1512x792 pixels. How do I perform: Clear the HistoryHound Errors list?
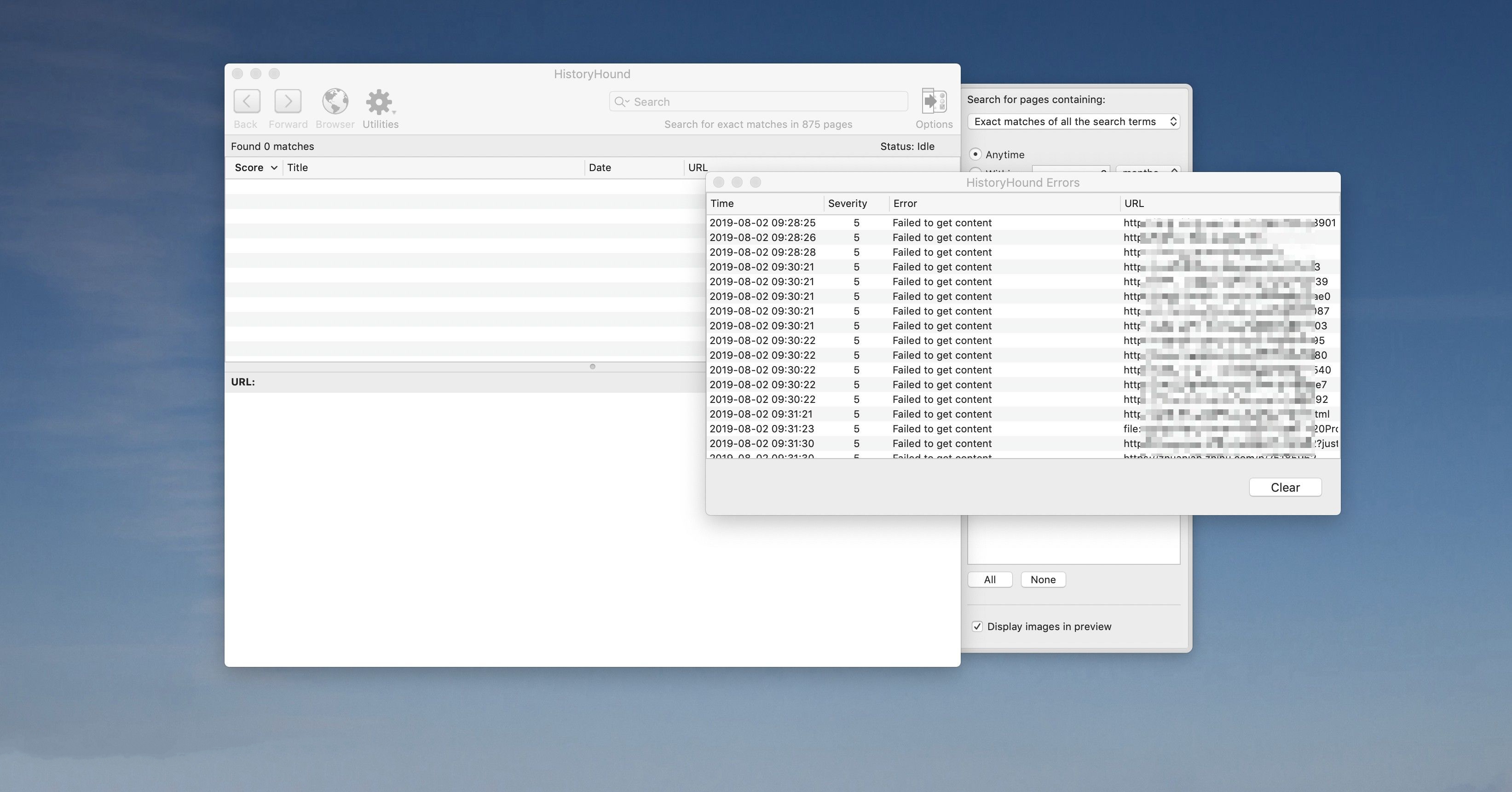tap(1285, 488)
